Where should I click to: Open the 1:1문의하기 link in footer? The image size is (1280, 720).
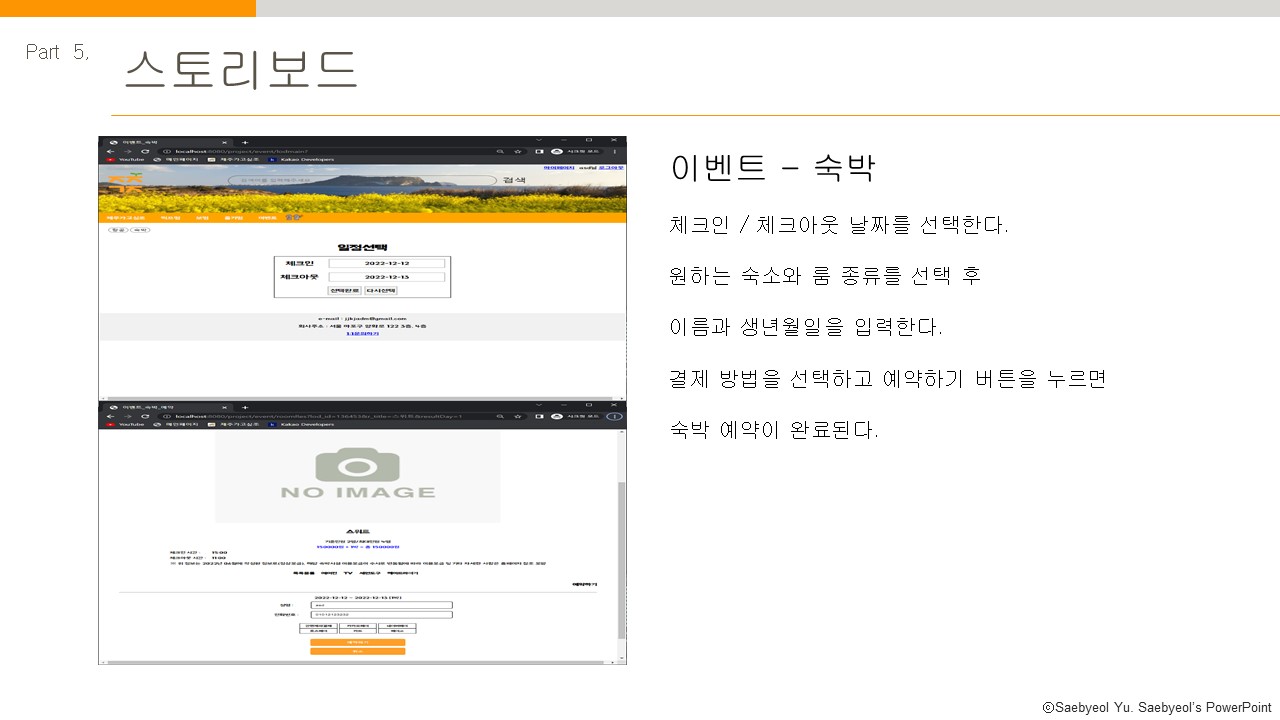tap(362, 333)
